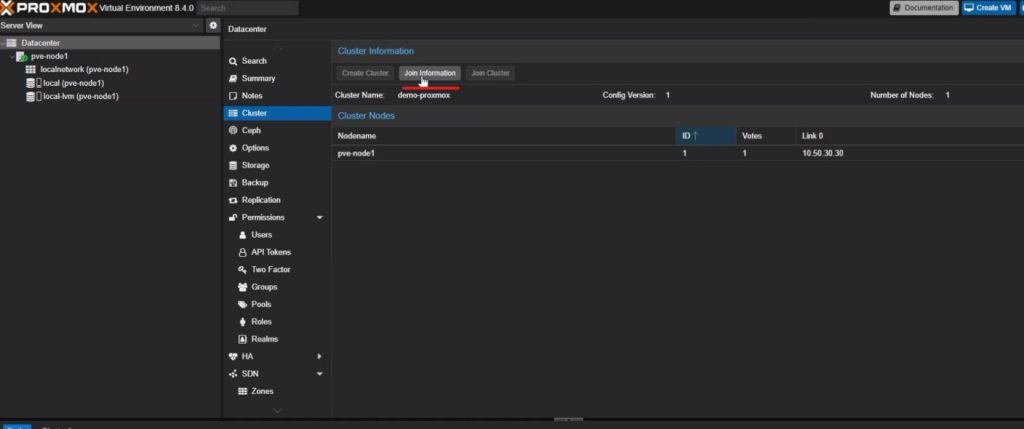
Task: Open the Cluster menu item
Action: coord(277,113)
